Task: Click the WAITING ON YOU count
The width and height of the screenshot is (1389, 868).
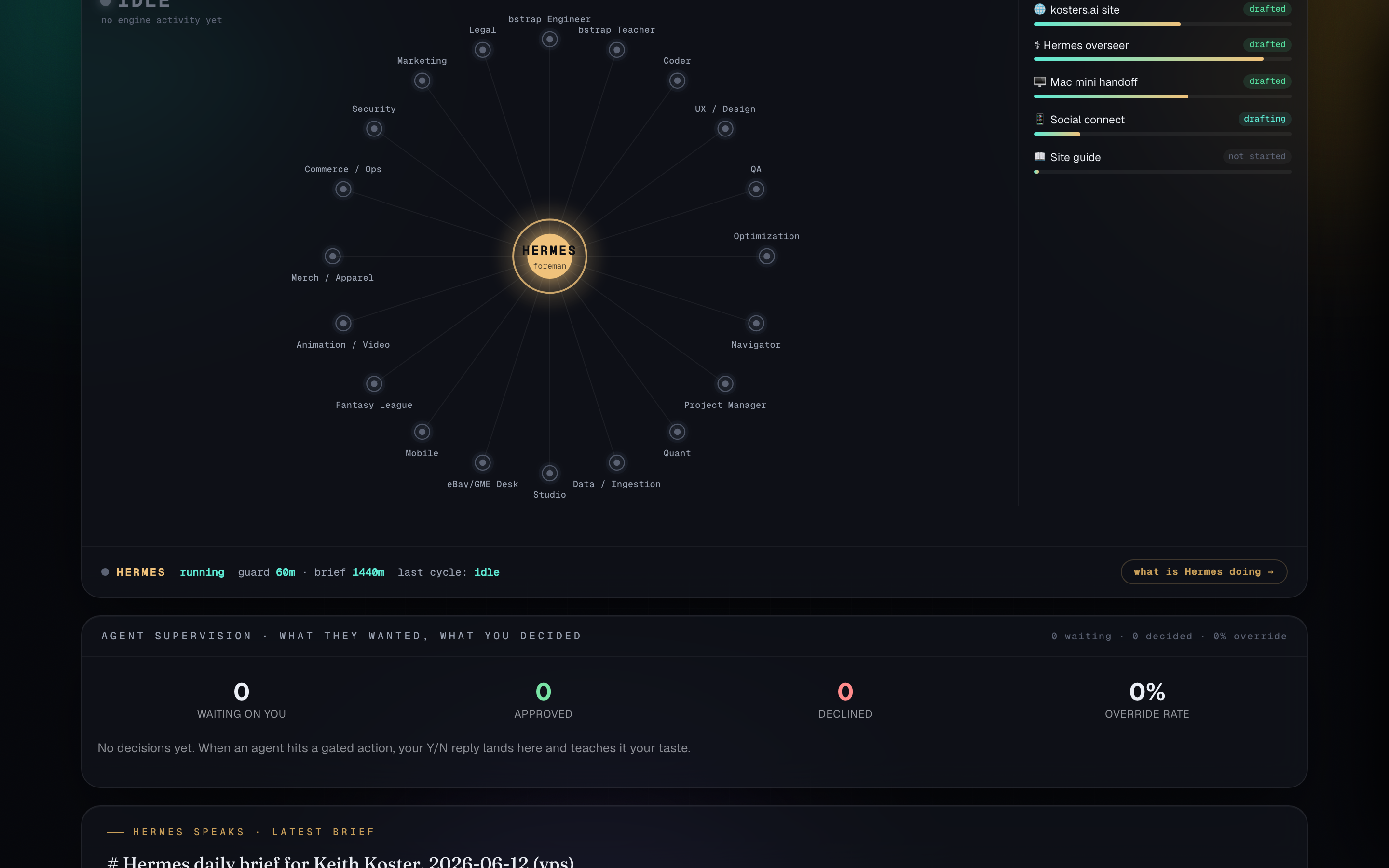Action: tap(241, 692)
